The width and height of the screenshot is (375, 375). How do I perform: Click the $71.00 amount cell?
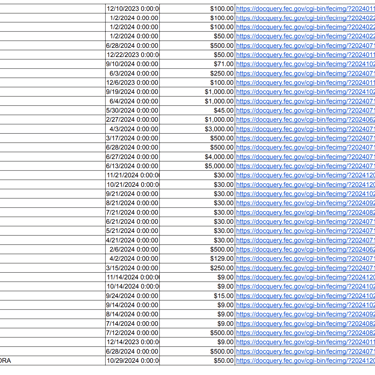(197, 64)
